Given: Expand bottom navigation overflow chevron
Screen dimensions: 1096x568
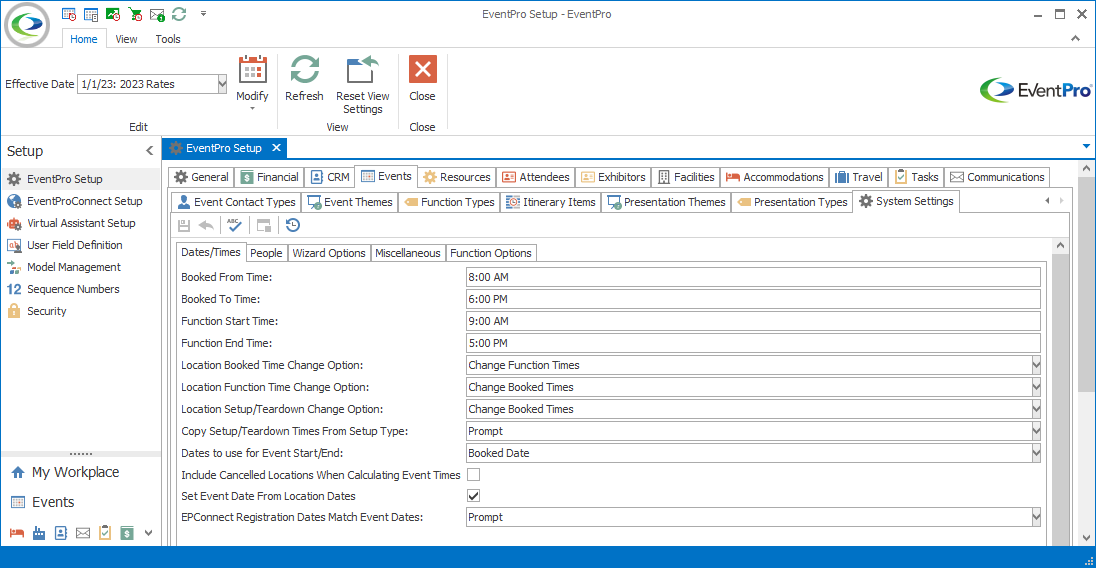Looking at the screenshot, I should tap(148, 533).
